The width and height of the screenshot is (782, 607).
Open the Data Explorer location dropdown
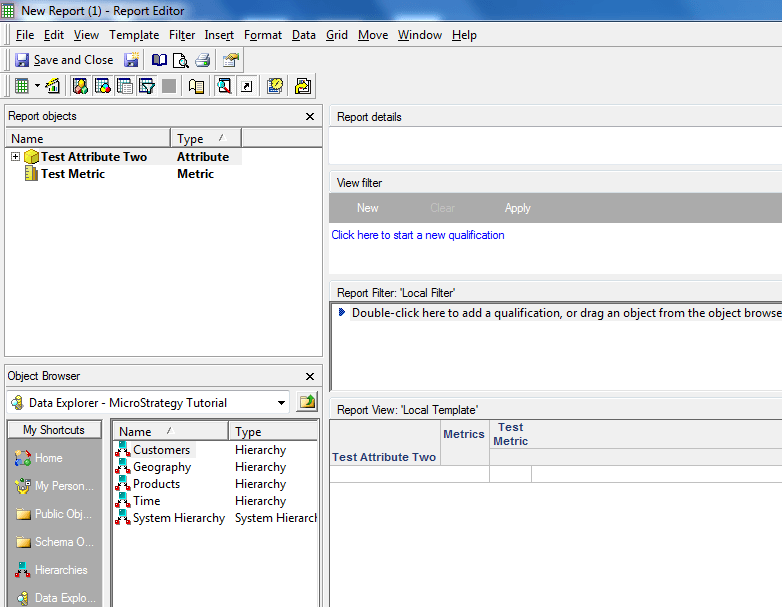coord(281,403)
